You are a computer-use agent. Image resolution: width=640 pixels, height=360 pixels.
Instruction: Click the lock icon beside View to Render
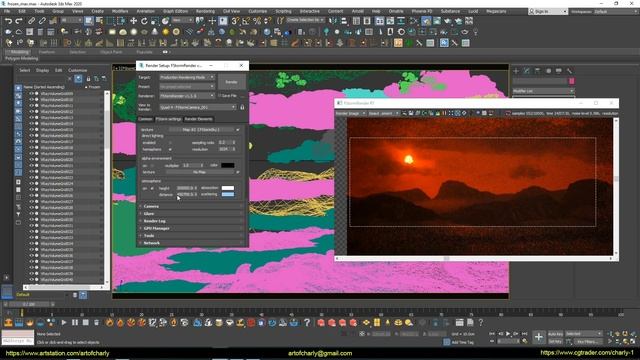pos(242,107)
